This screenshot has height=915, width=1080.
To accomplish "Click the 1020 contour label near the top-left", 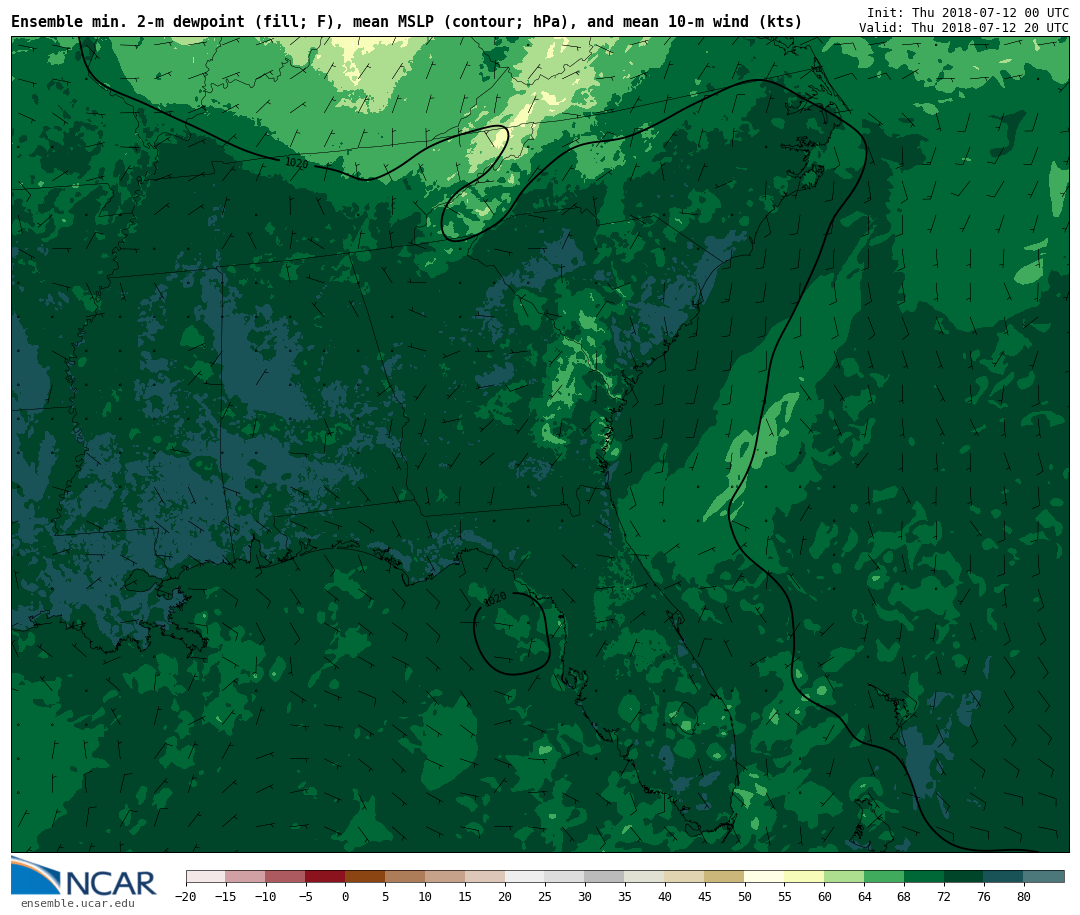I will coord(296,163).
